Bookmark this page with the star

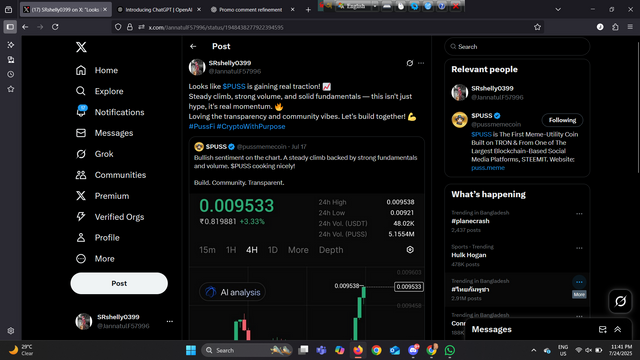click(x=537, y=27)
